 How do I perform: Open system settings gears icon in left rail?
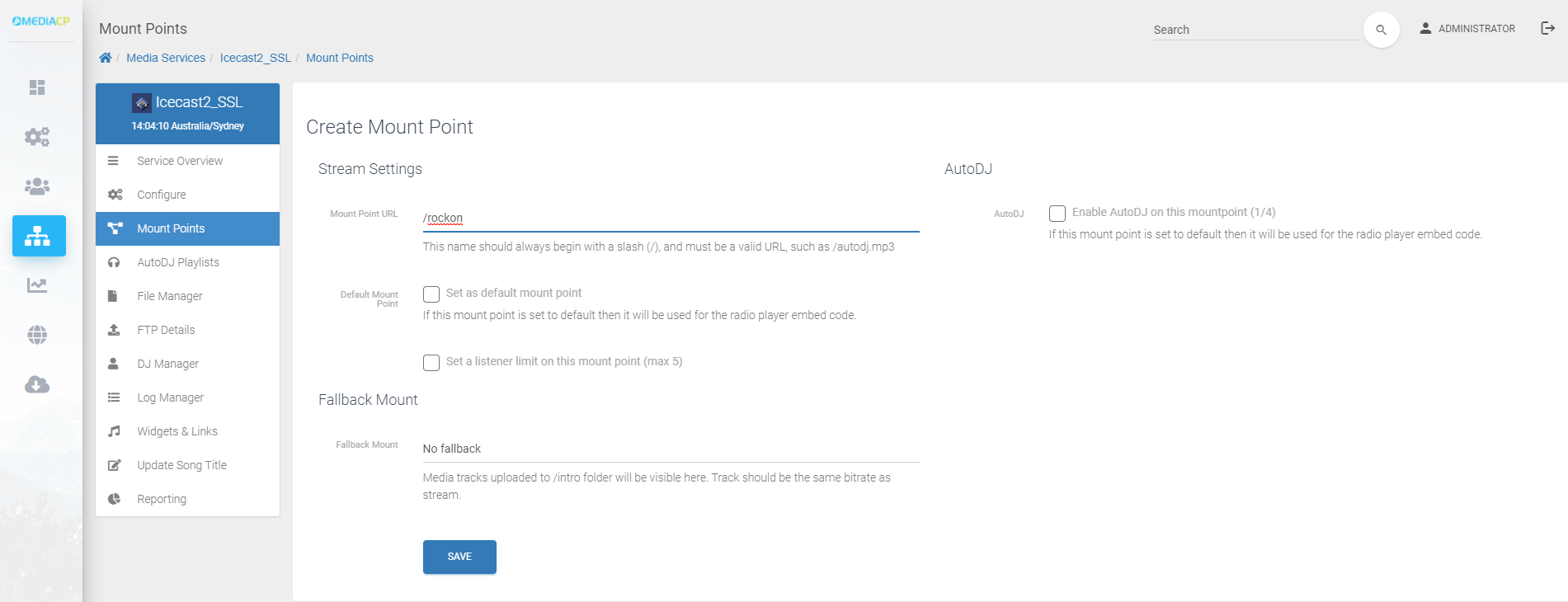coord(37,137)
